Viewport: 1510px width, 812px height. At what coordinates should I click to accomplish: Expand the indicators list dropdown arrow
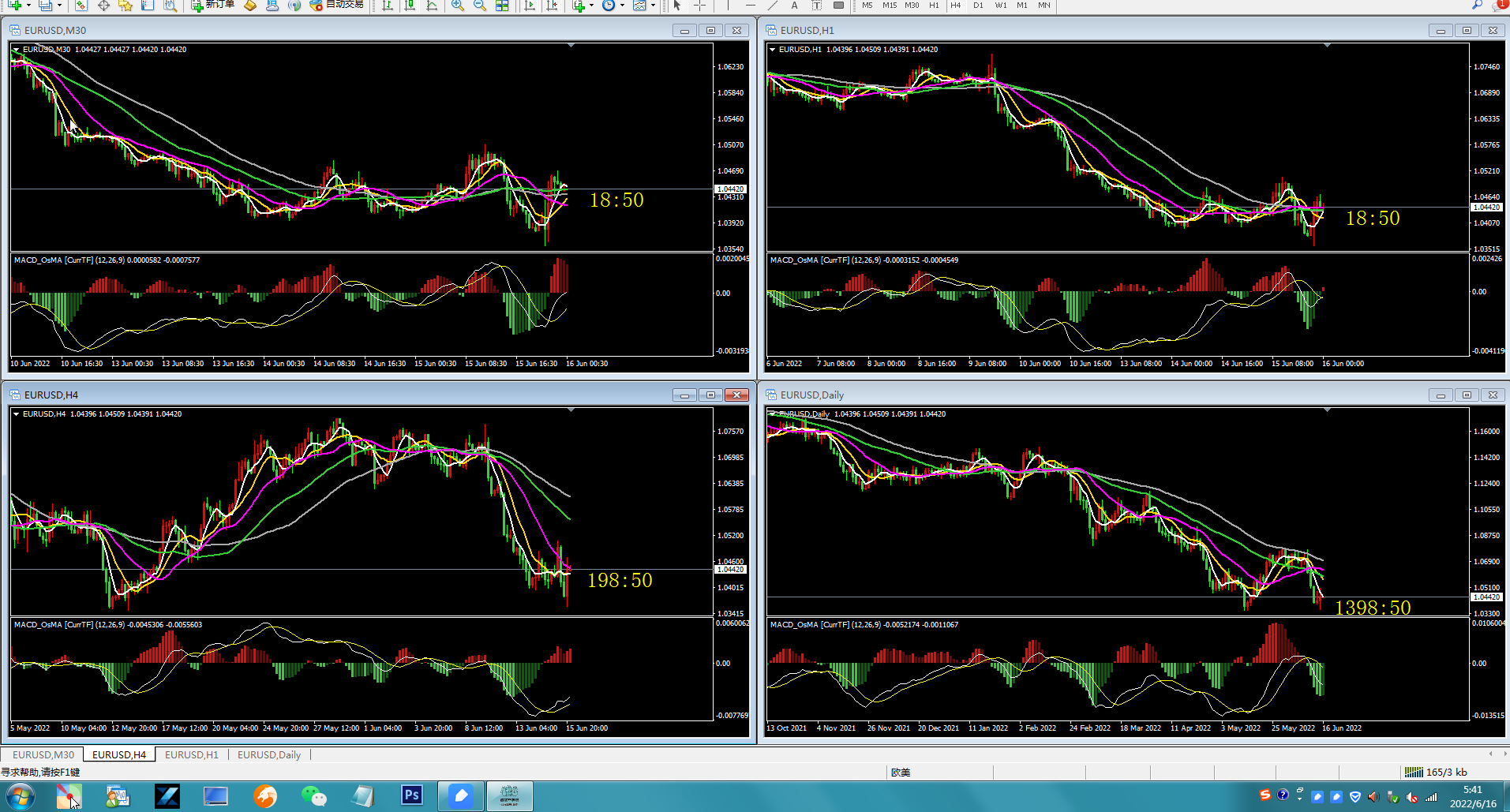[x=591, y=6]
